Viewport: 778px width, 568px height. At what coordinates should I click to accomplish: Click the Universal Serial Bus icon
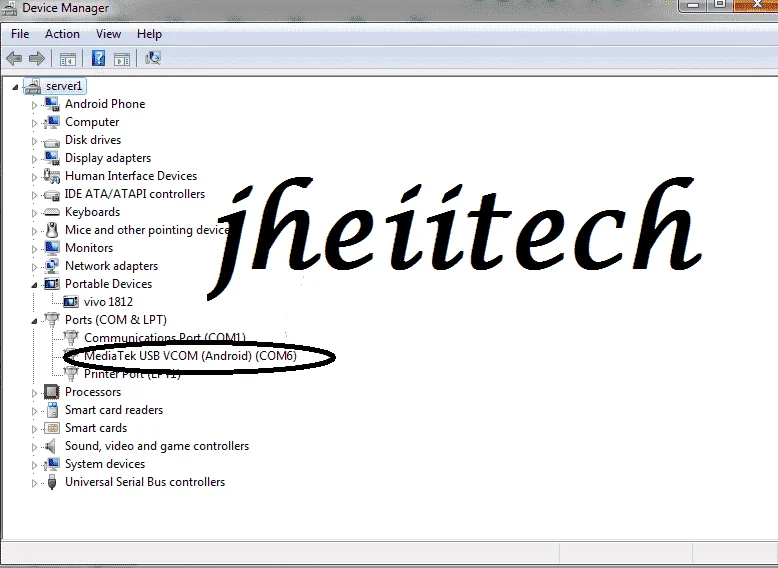point(52,482)
